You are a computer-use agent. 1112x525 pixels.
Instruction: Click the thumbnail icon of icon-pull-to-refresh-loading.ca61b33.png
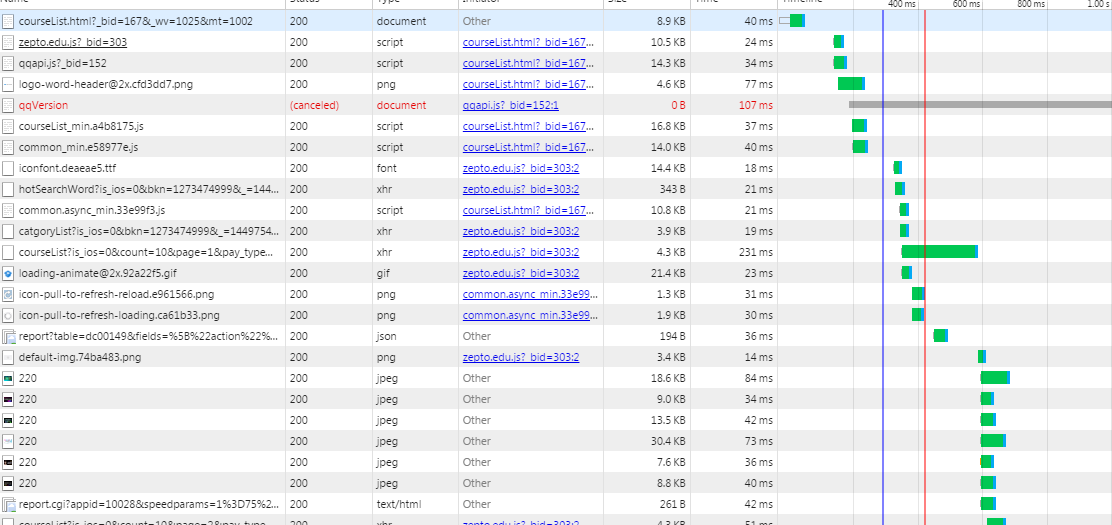point(8,315)
